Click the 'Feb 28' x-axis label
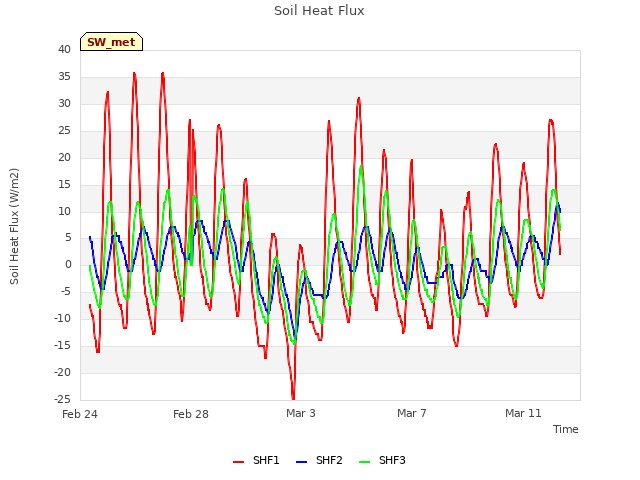Screen dimensions: 640x480 tap(191, 414)
